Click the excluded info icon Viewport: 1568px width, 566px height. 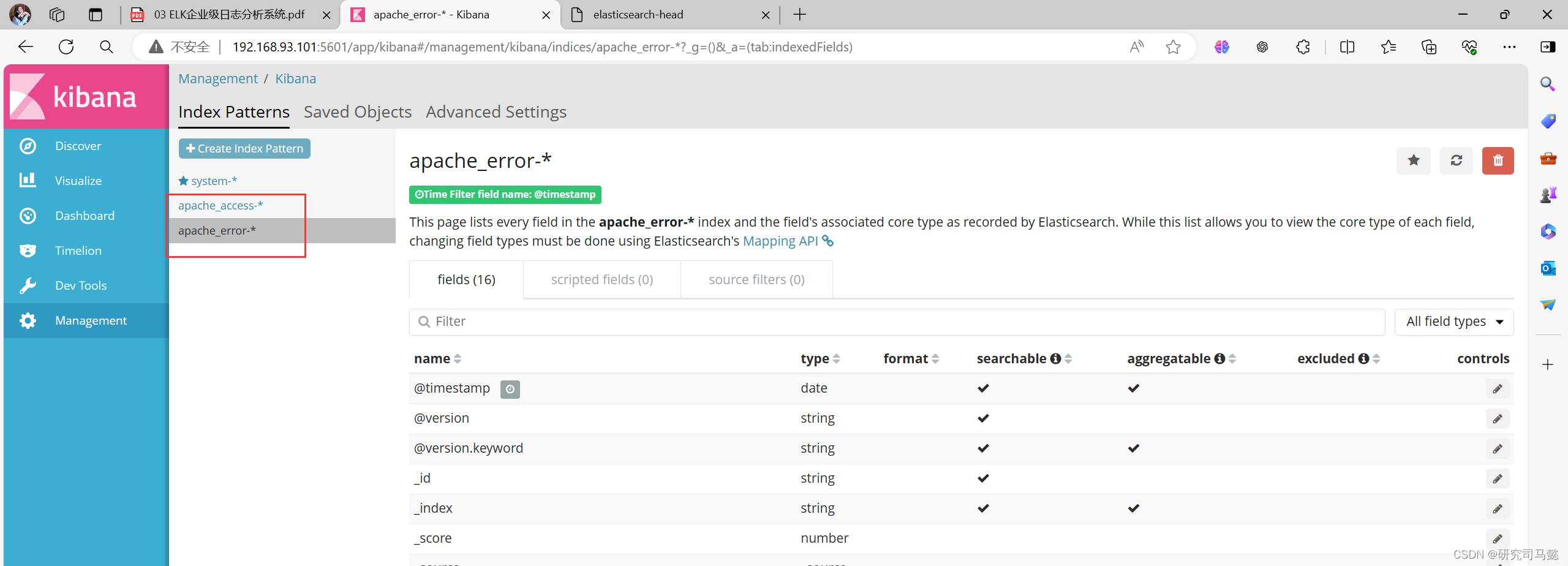tap(1363, 359)
